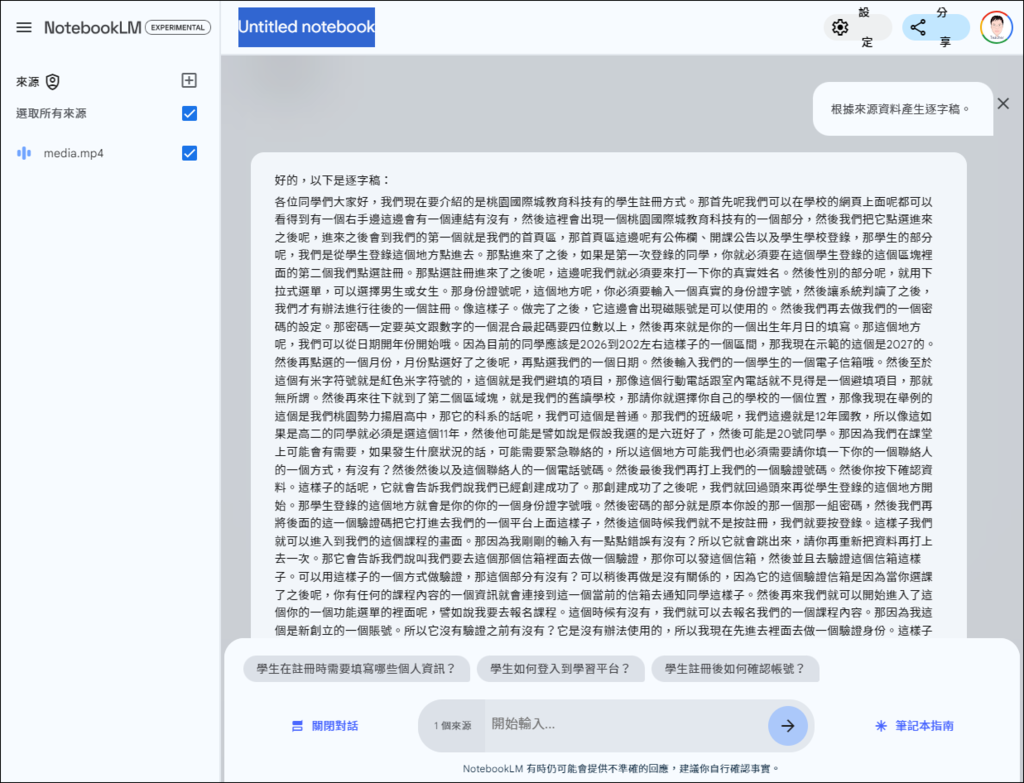Click the source privacy shield icon

click(53, 82)
